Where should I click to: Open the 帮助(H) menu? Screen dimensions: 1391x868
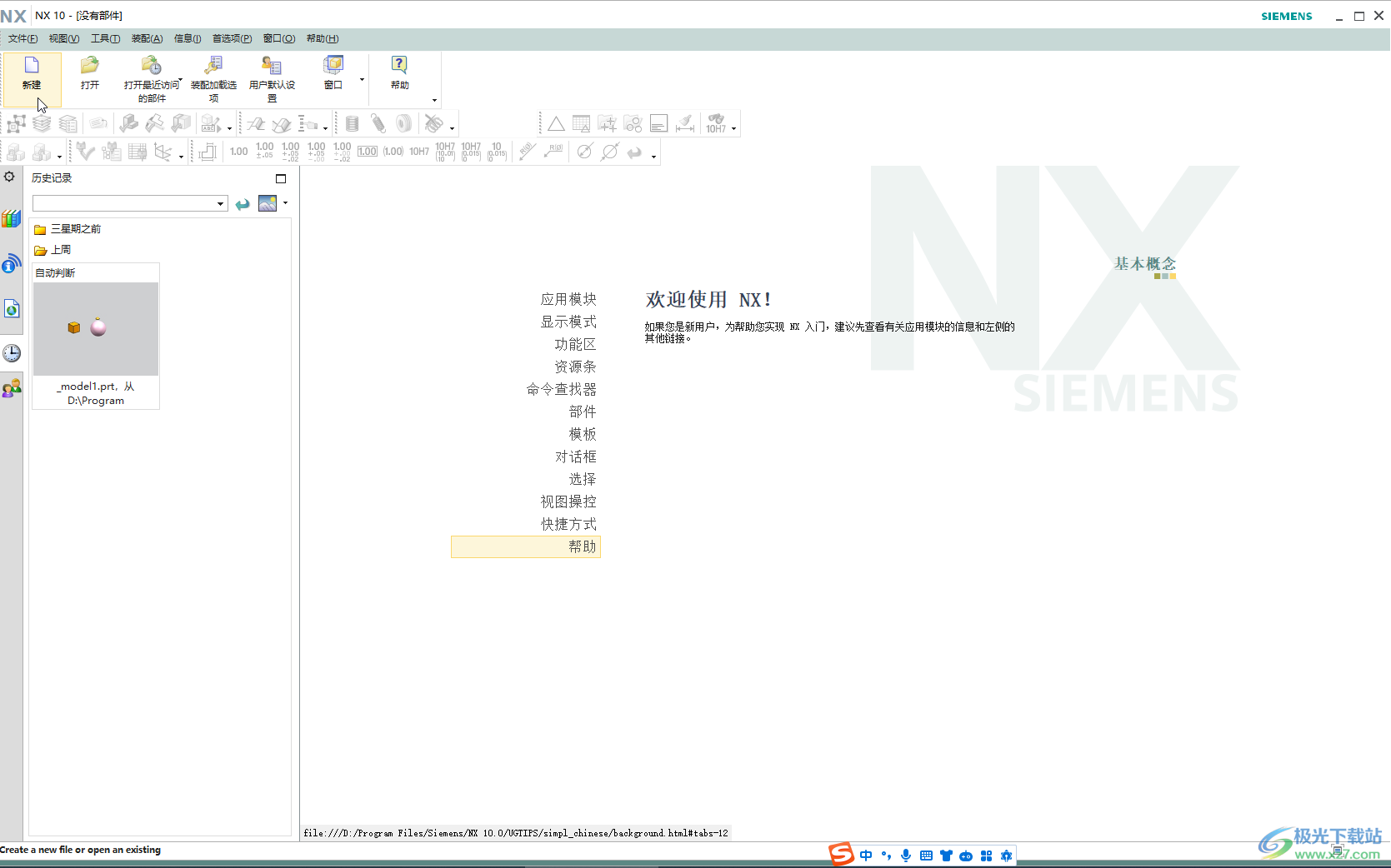[323, 38]
